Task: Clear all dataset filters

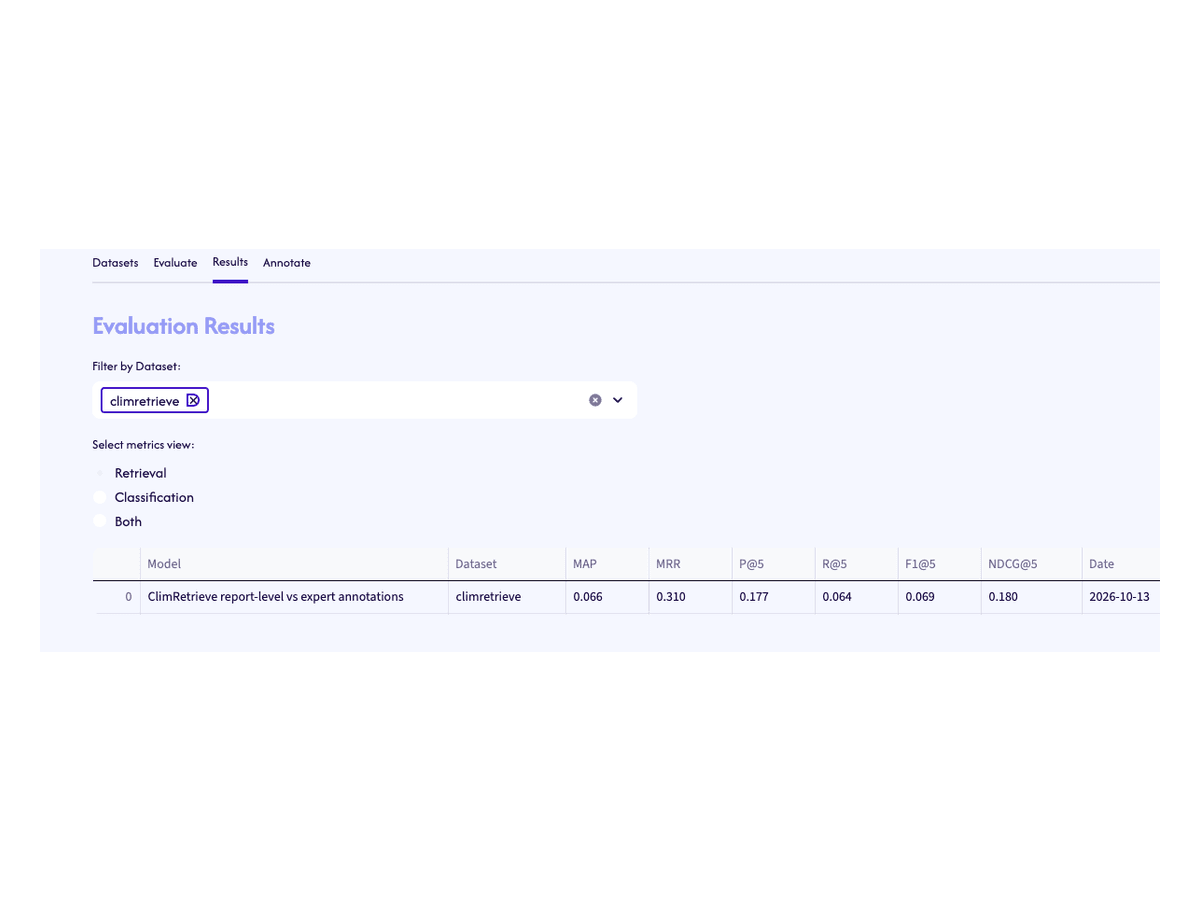Action: tap(595, 400)
